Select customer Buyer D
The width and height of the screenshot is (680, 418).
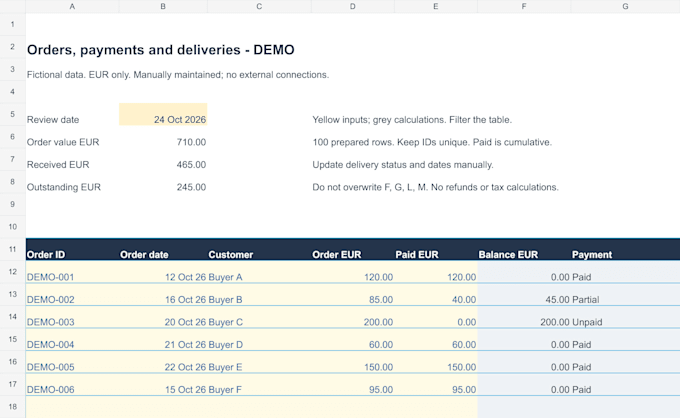point(226,345)
